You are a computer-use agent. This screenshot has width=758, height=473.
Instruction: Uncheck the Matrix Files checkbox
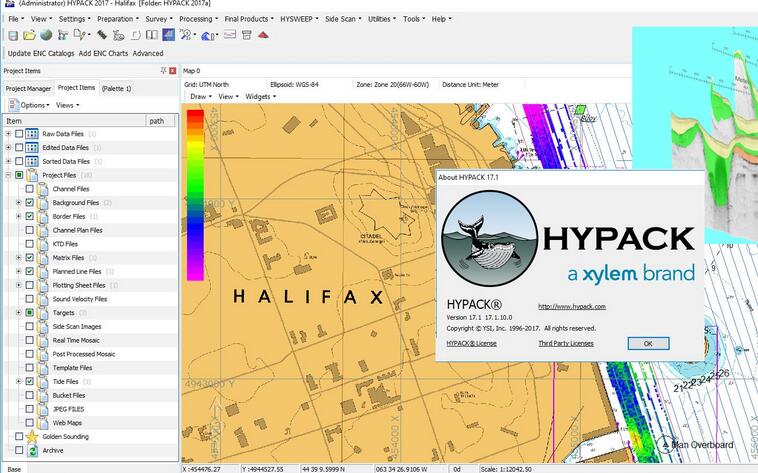(29, 258)
